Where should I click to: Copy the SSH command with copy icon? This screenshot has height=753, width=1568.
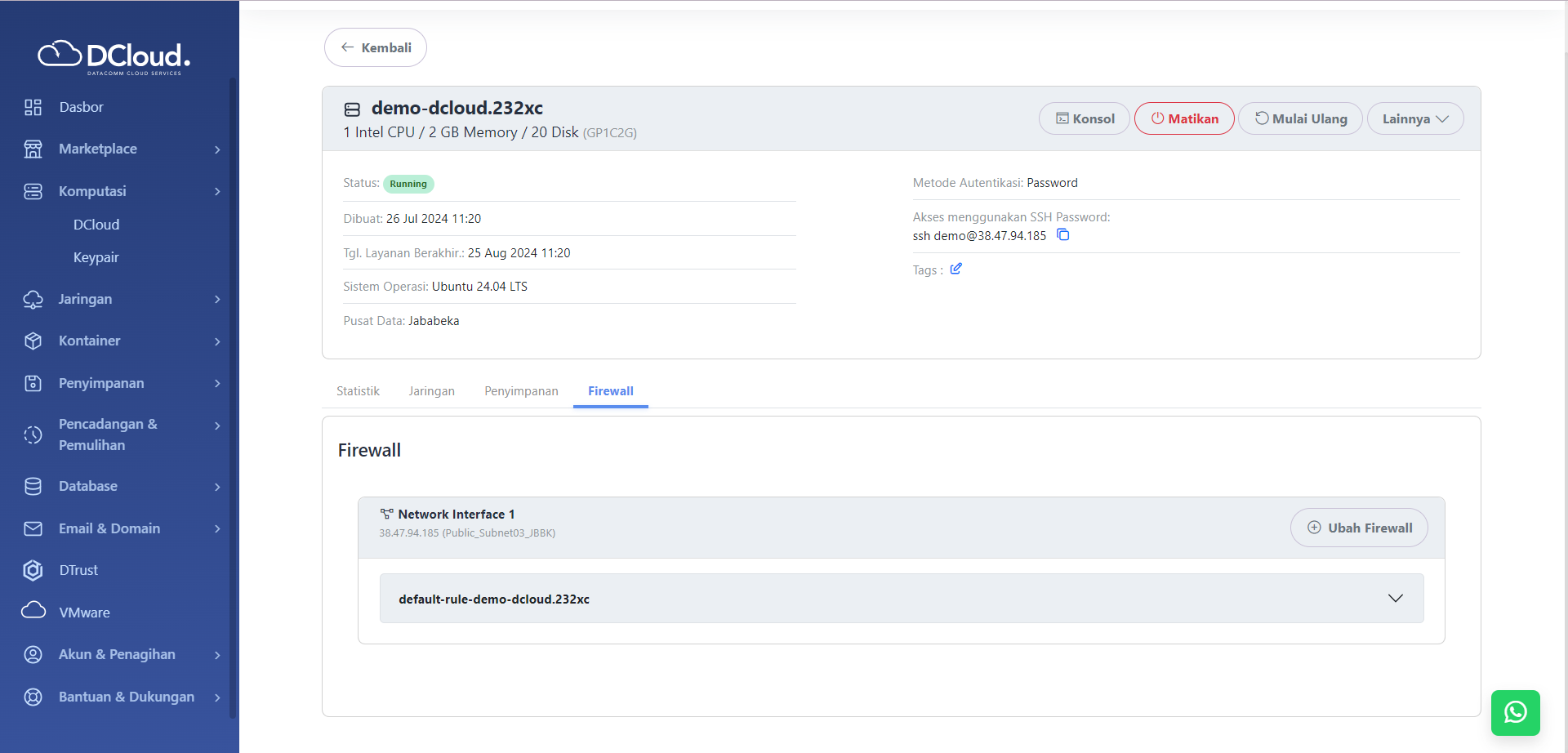1062,235
